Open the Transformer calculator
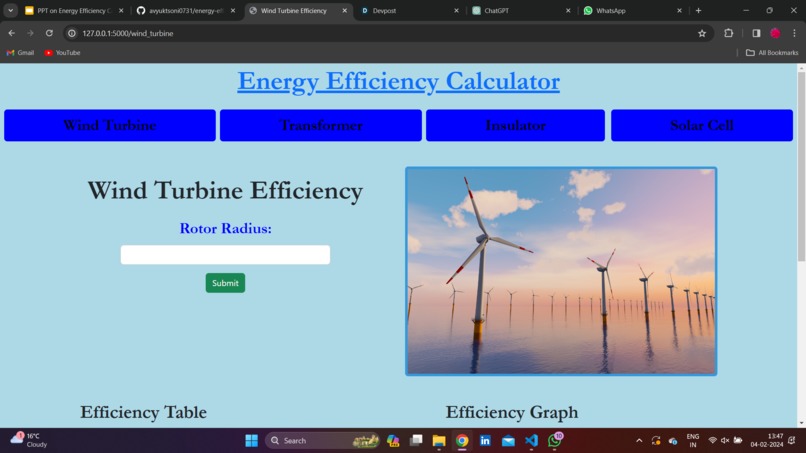 pos(321,125)
